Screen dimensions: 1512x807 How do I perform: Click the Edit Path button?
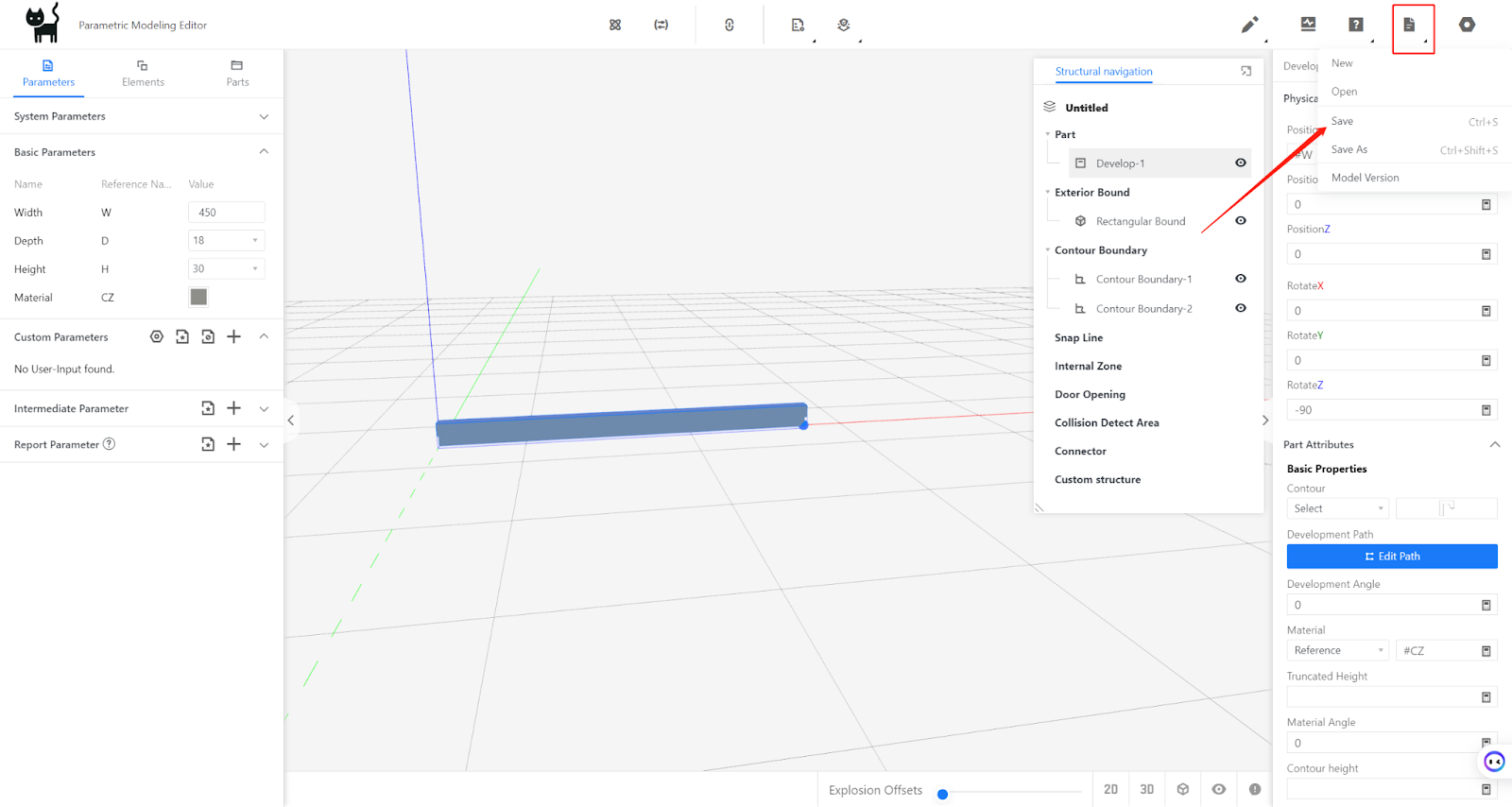pos(1391,557)
